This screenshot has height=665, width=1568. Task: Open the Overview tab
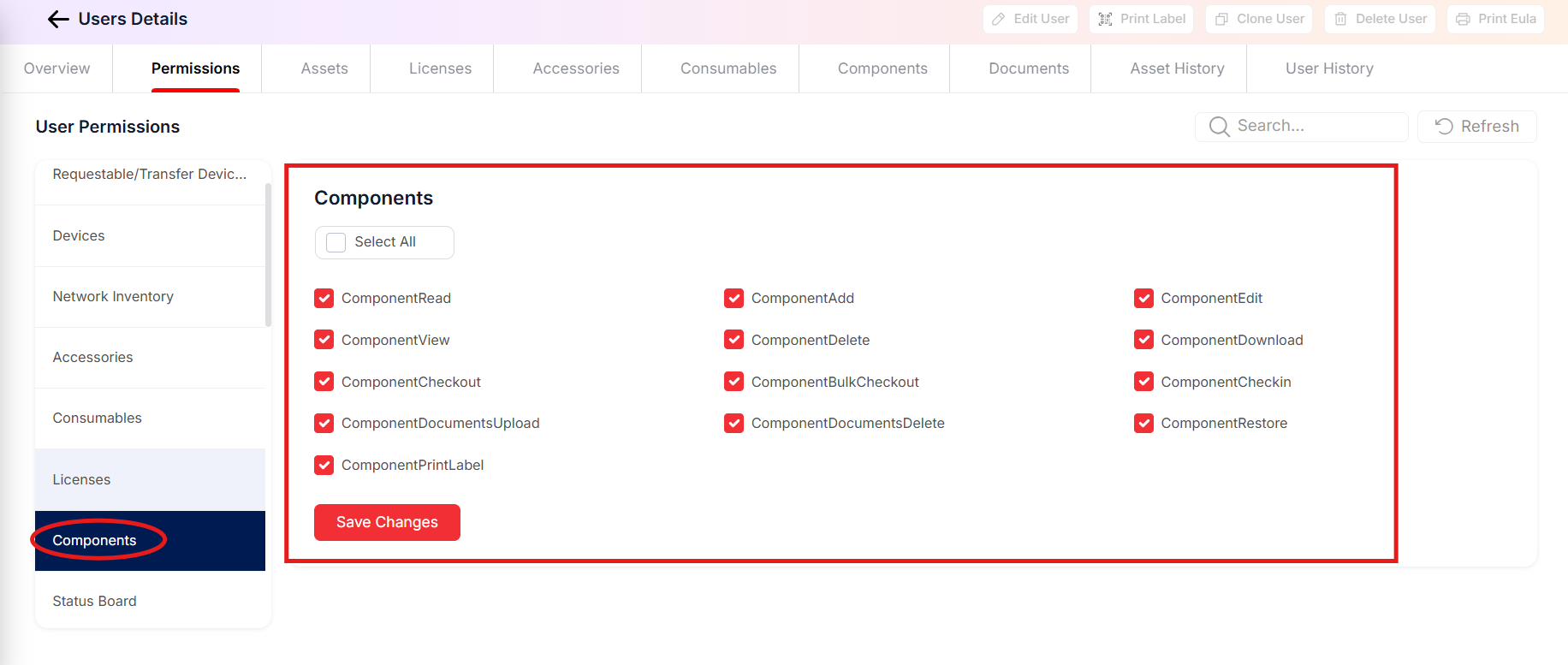[56, 68]
